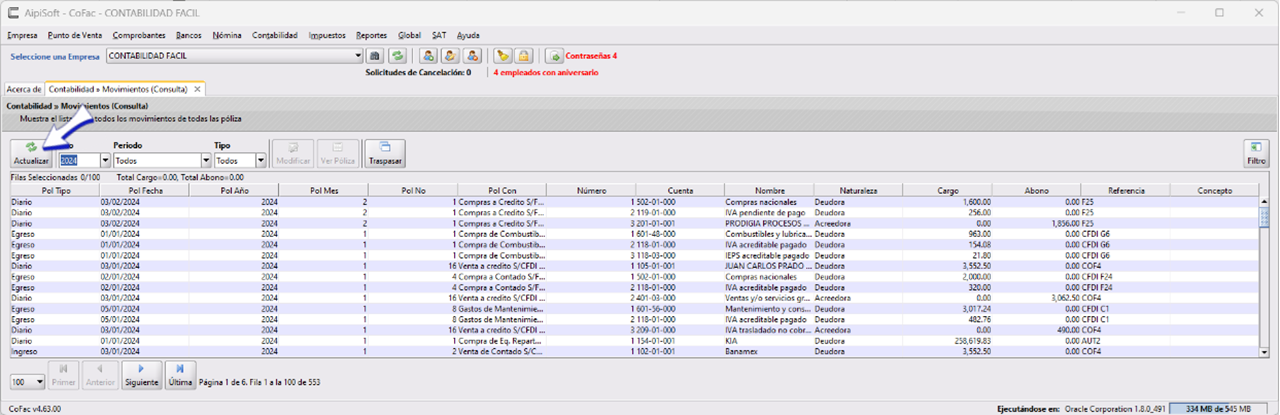Select row named PRODIGIA PROCESOS

633,222
